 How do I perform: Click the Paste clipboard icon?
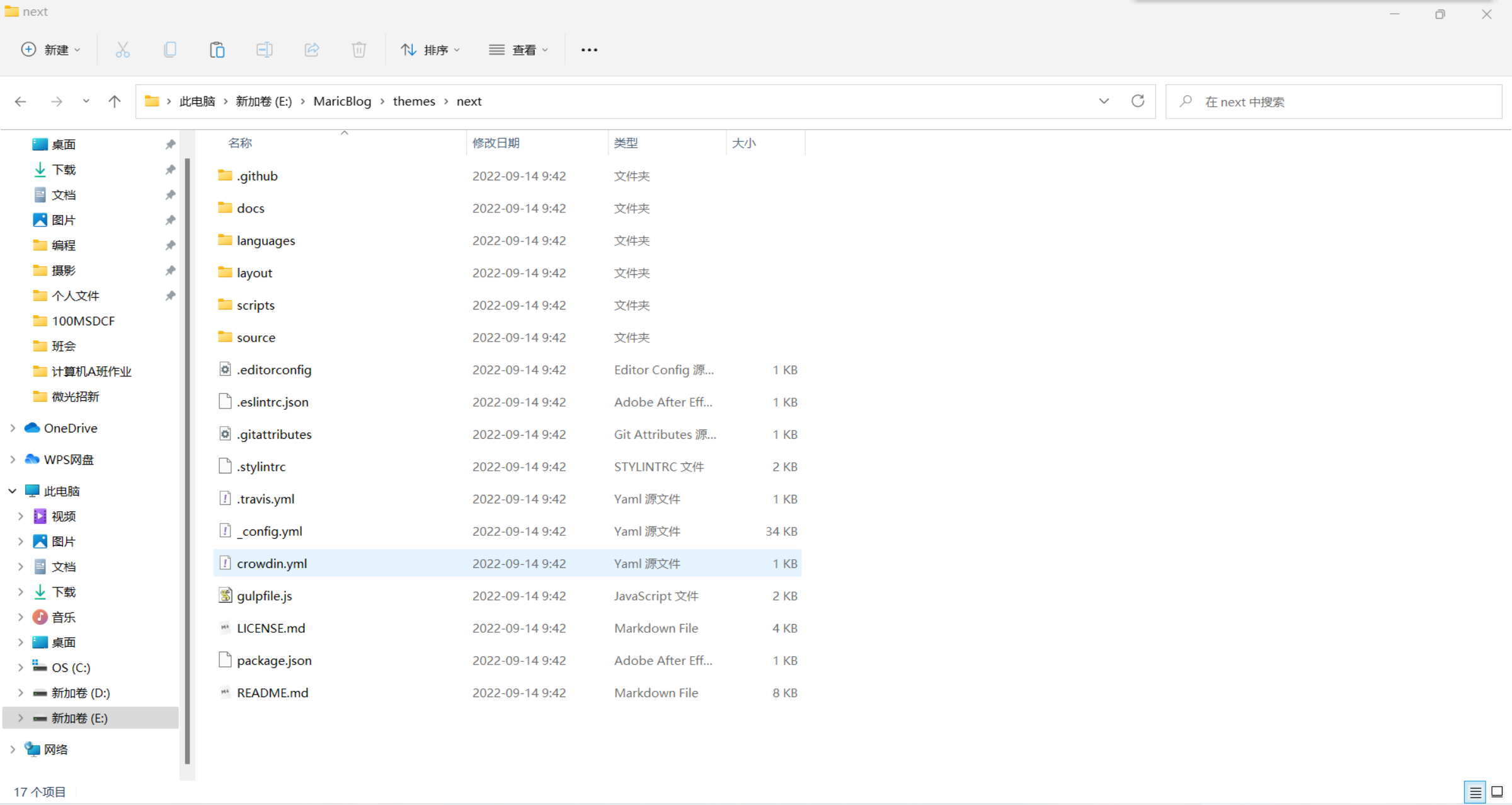[217, 50]
